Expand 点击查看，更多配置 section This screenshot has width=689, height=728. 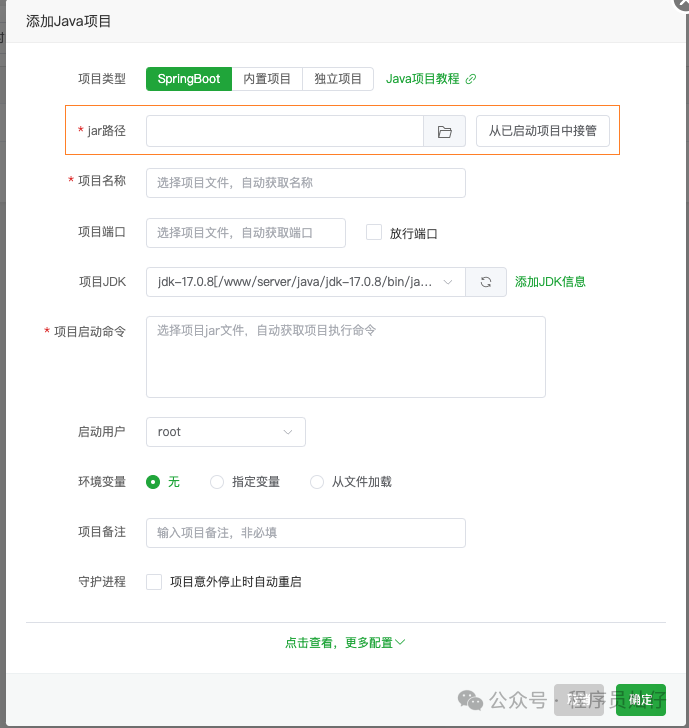(345, 643)
